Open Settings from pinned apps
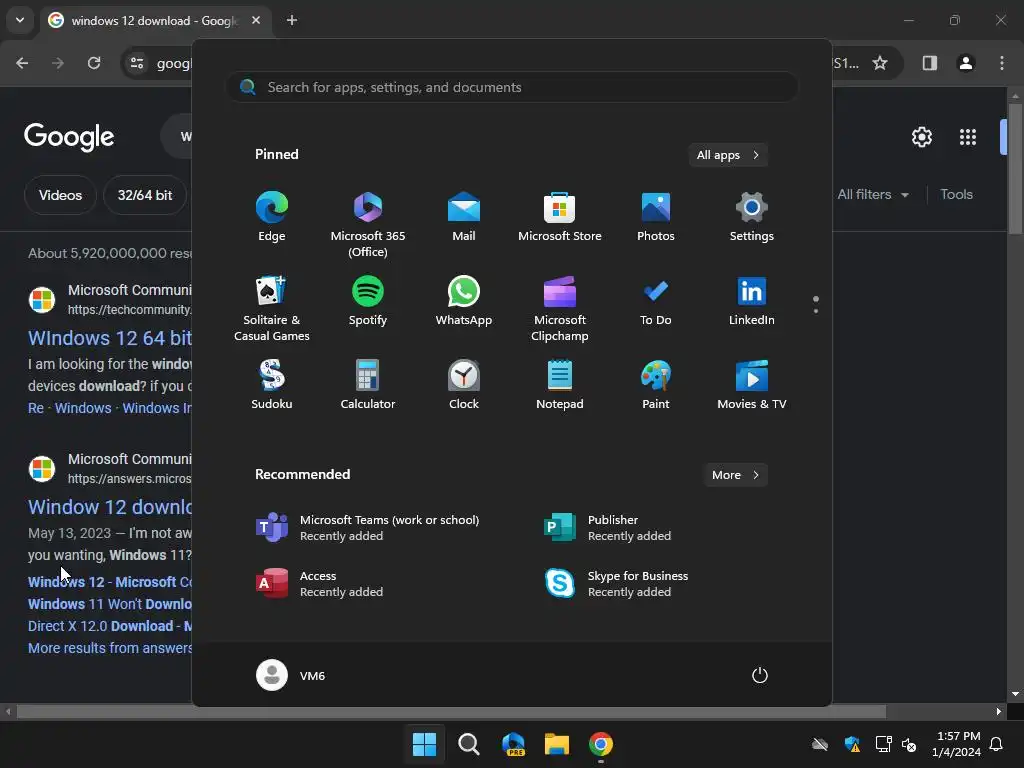Viewport: 1024px width, 768px height. point(752,217)
